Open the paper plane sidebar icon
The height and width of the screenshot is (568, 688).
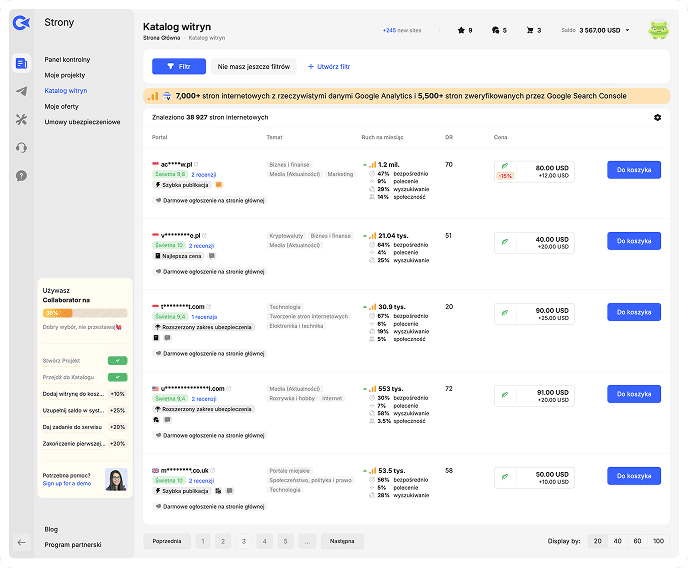(x=22, y=92)
